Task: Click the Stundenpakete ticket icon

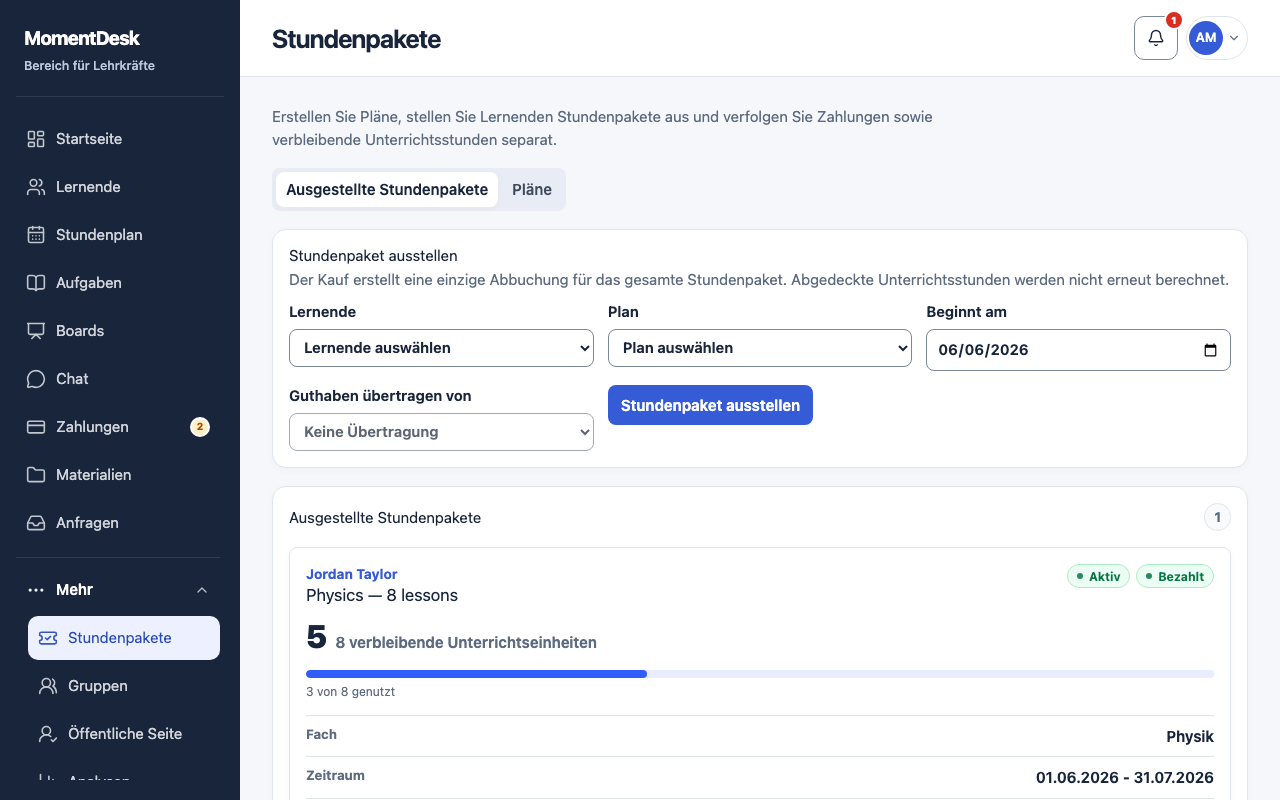Action: tap(48, 638)
